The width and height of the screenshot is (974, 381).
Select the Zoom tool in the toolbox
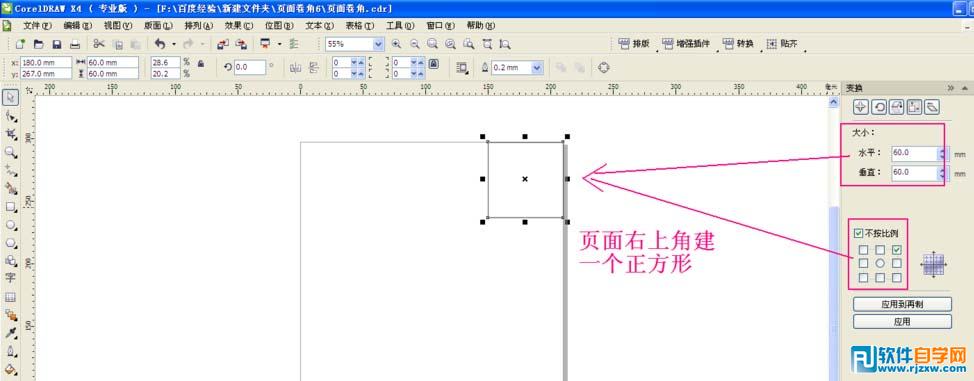(11, 152)
